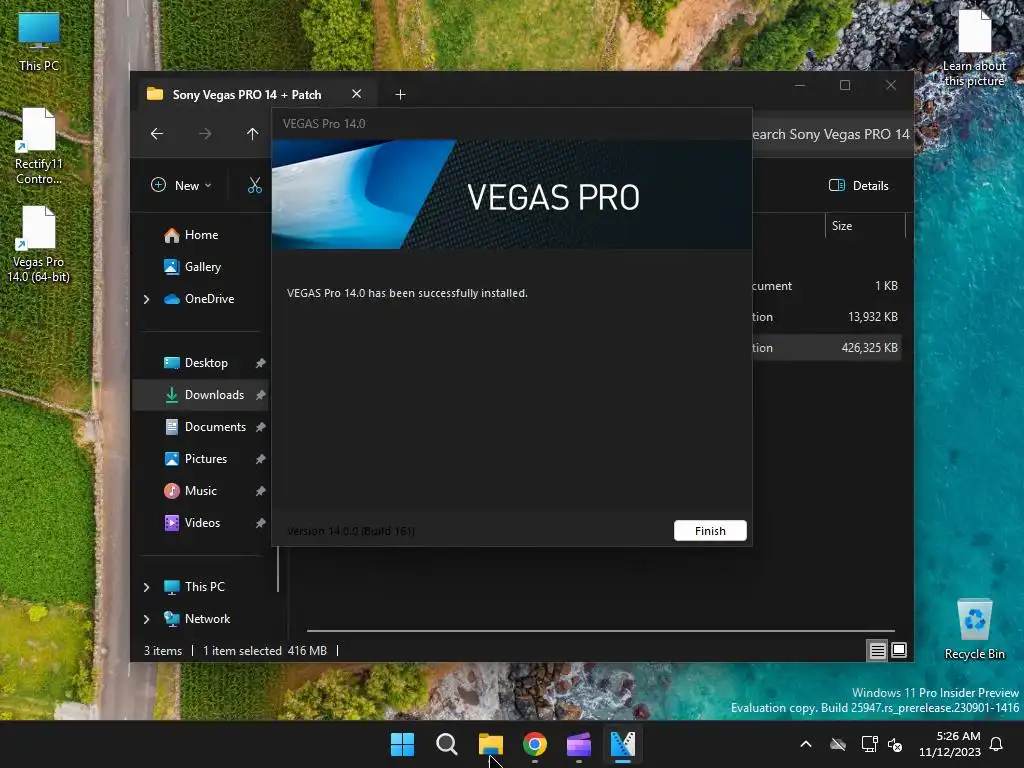This screenshot has height=768, width=1024.
Task: Open the purple clapperboard taskbar app
Action: pyautogui.click(x=579, y=744)
